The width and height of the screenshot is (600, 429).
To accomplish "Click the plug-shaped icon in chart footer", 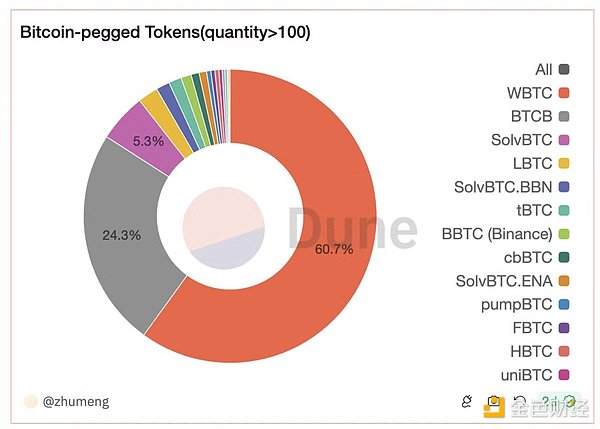I will click(x=466, y=402).
